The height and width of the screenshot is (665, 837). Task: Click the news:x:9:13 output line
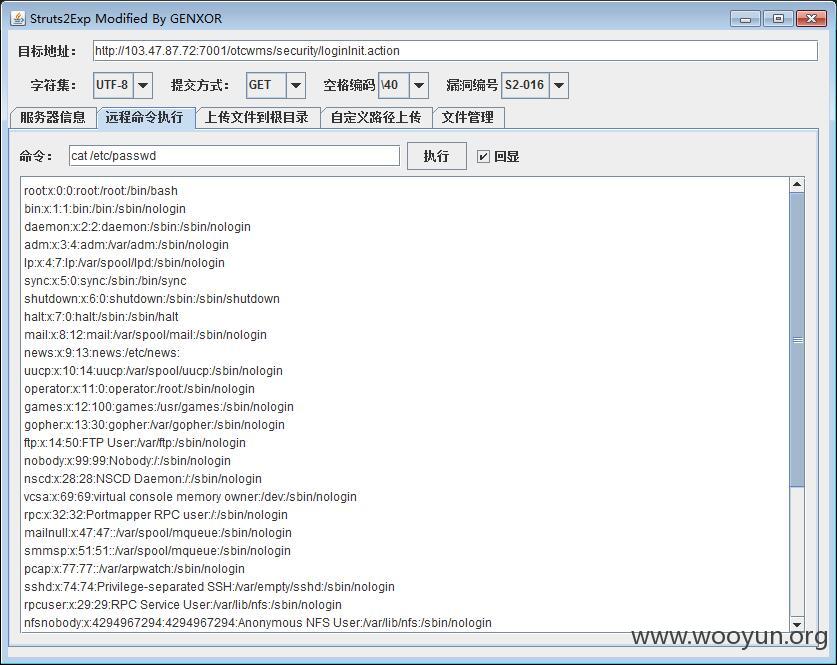(x=101, y=353)
